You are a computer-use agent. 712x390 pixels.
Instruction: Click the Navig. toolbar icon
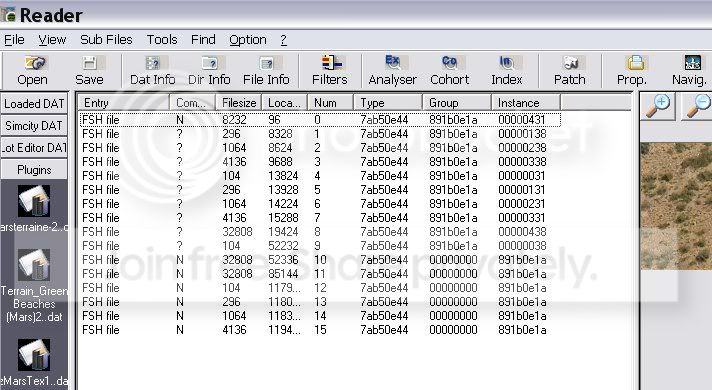tap(690, 71)
